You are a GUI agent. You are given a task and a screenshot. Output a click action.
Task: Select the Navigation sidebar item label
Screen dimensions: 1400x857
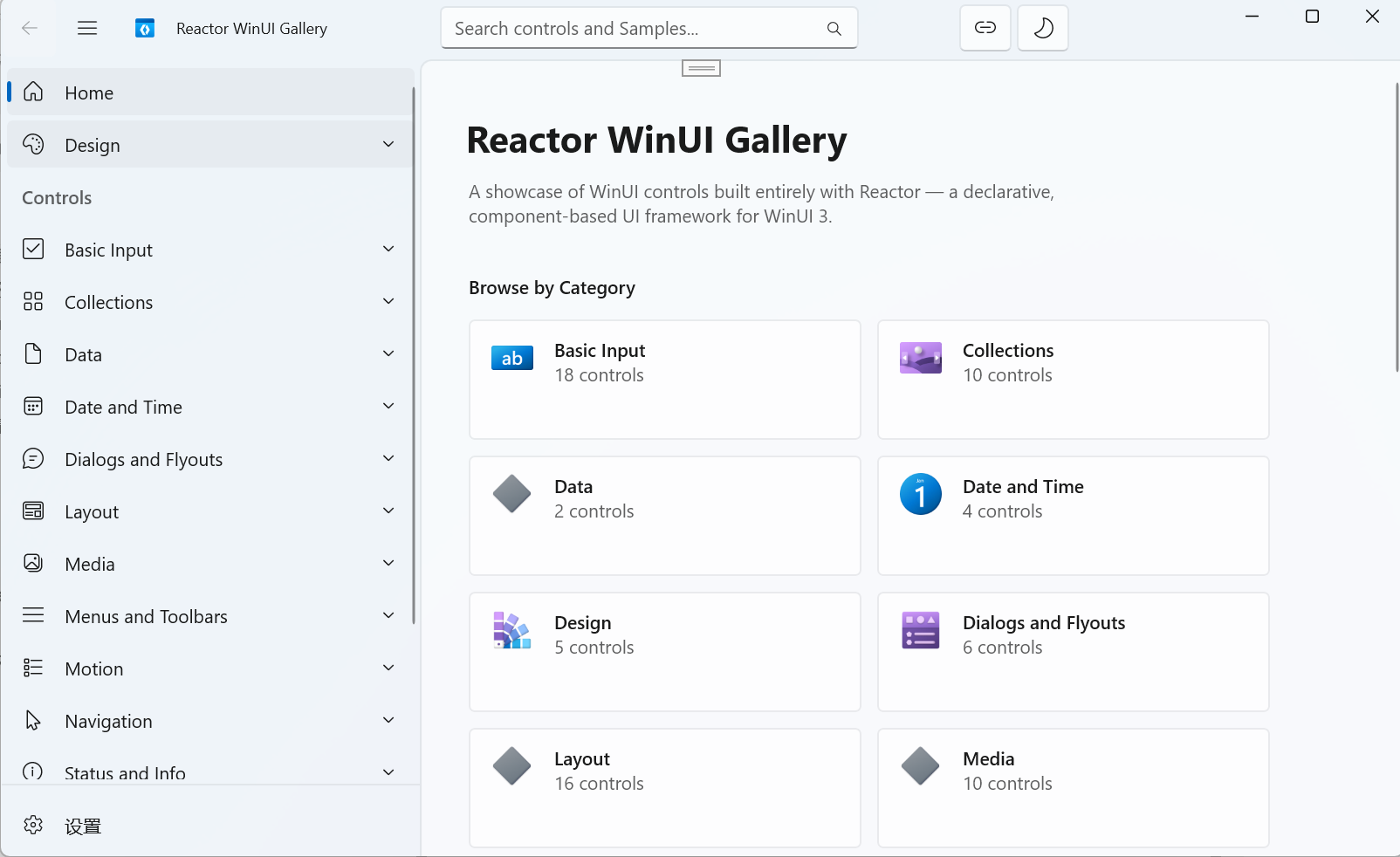pyautogui.click(x=108, y=721)
